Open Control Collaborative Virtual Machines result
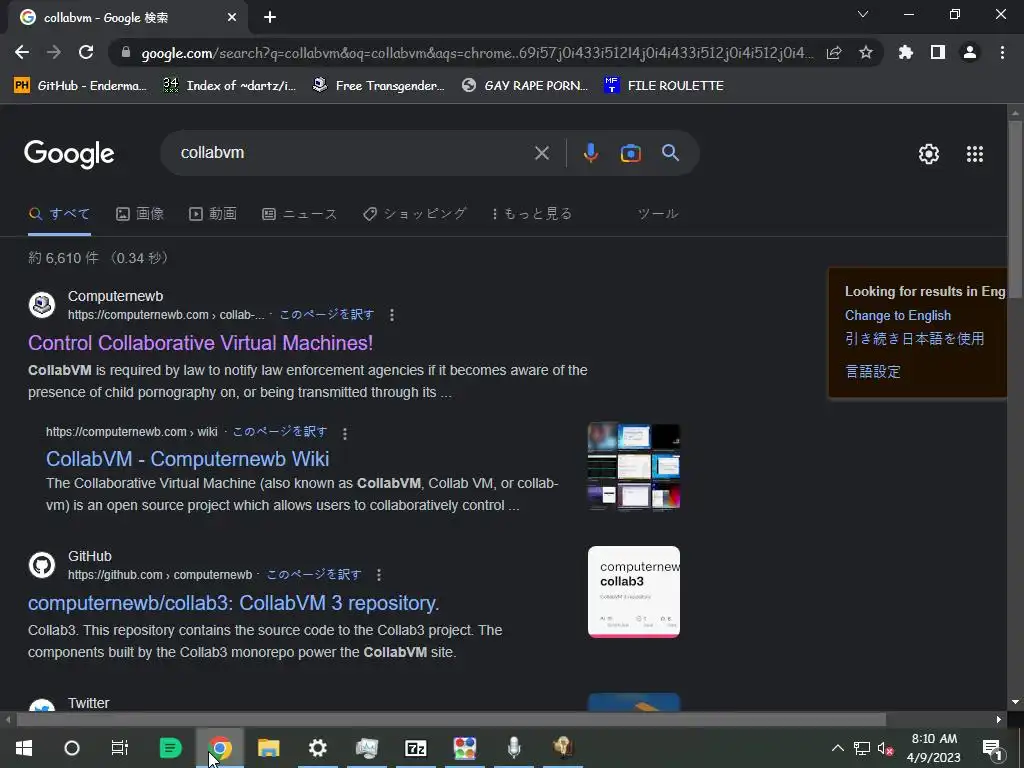The width and height of the screenshot is (1024, 768). tap(200, 343)
